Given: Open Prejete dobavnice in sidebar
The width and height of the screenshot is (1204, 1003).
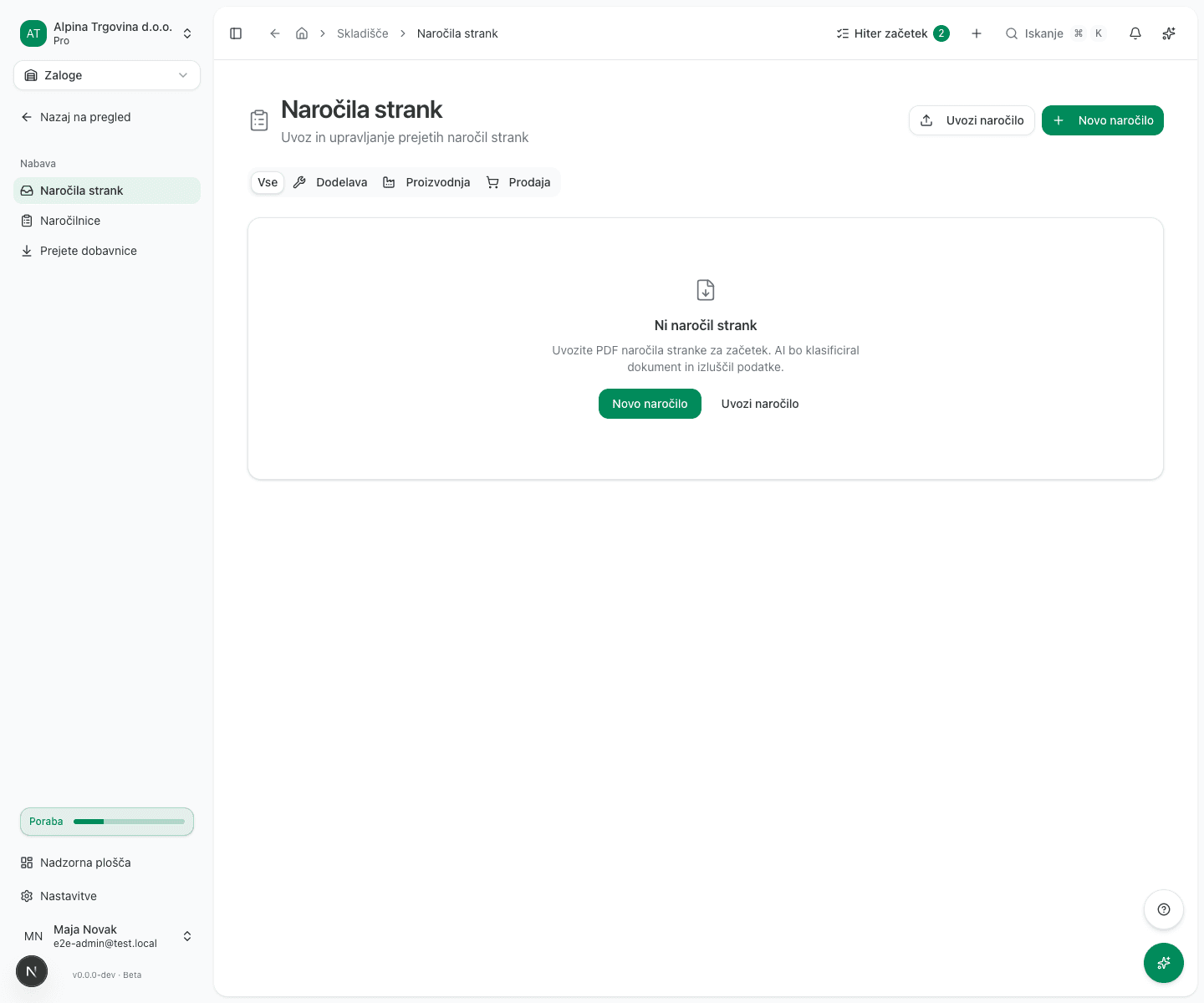Looking at the screenshot, I should point(107,251).
